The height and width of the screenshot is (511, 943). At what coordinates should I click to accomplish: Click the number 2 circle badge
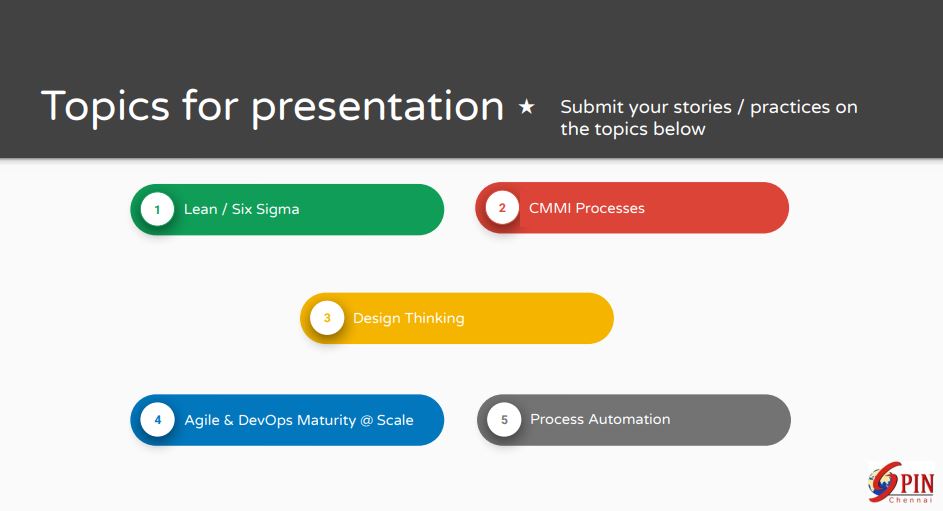click(502, 208)
